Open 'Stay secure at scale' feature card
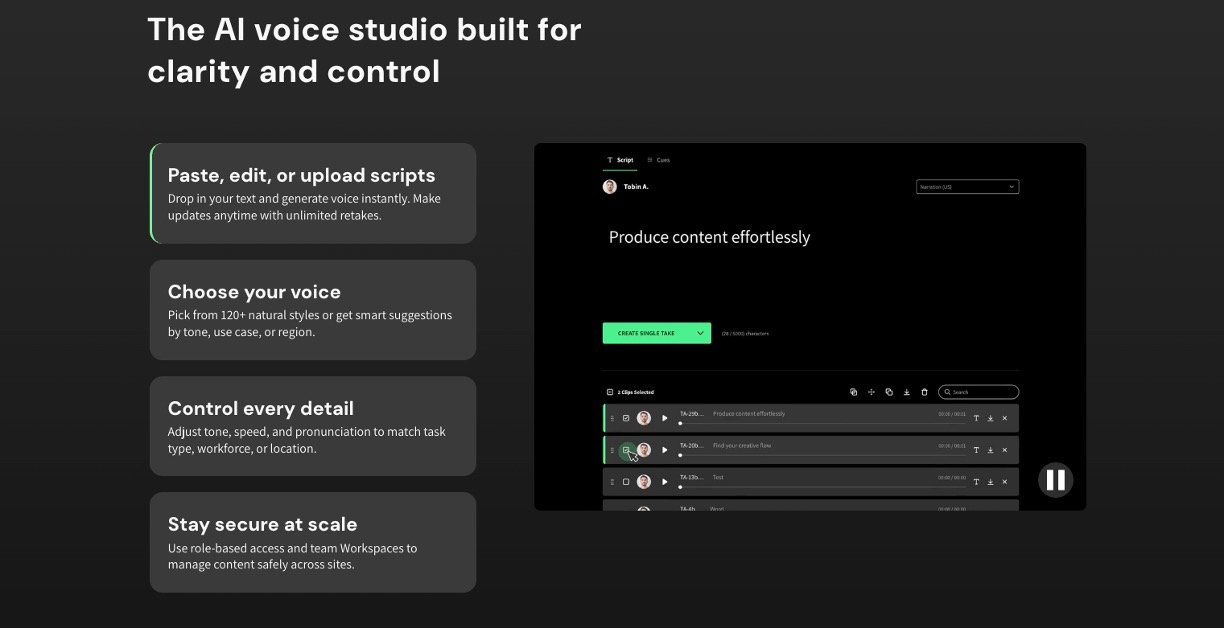This screenshot has height=628, width=1224. (x=313, y=542)
